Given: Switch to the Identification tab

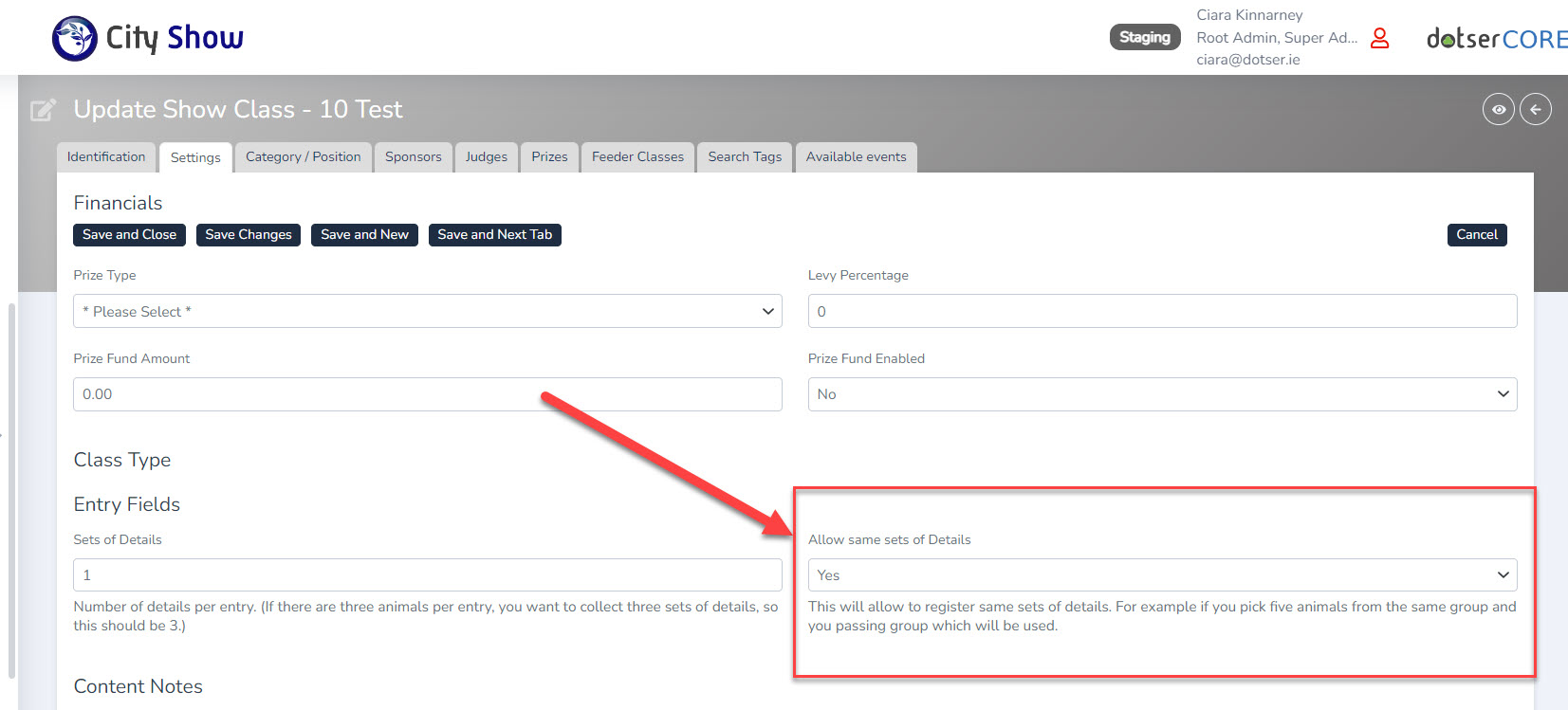Looking at the screenshot, I should tap(106, 157).
